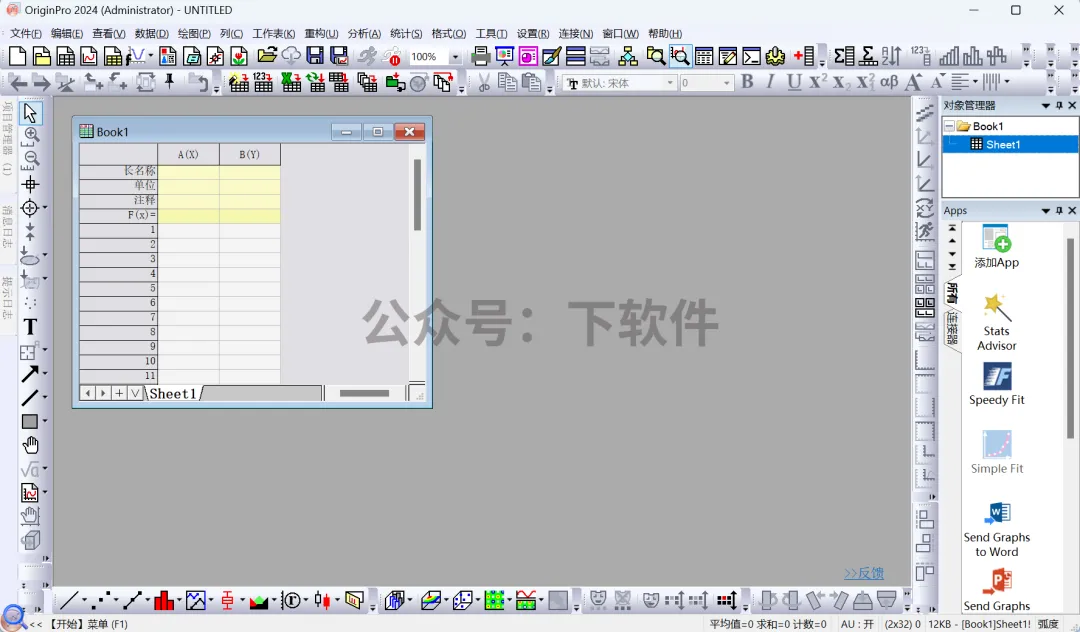This screenshot has height=632, width=1080.
Task: Click the Scatter plot icon in bottom toolbar
Action: point(101,600)
